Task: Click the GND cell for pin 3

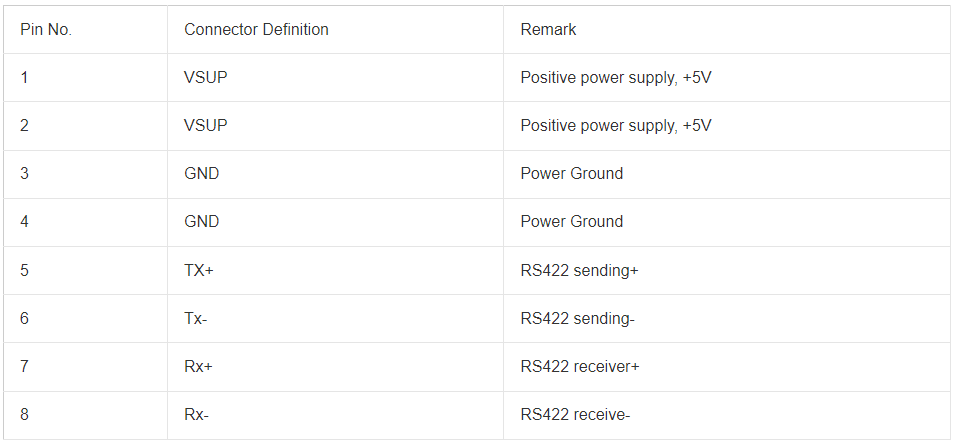Action: (336, 174)
